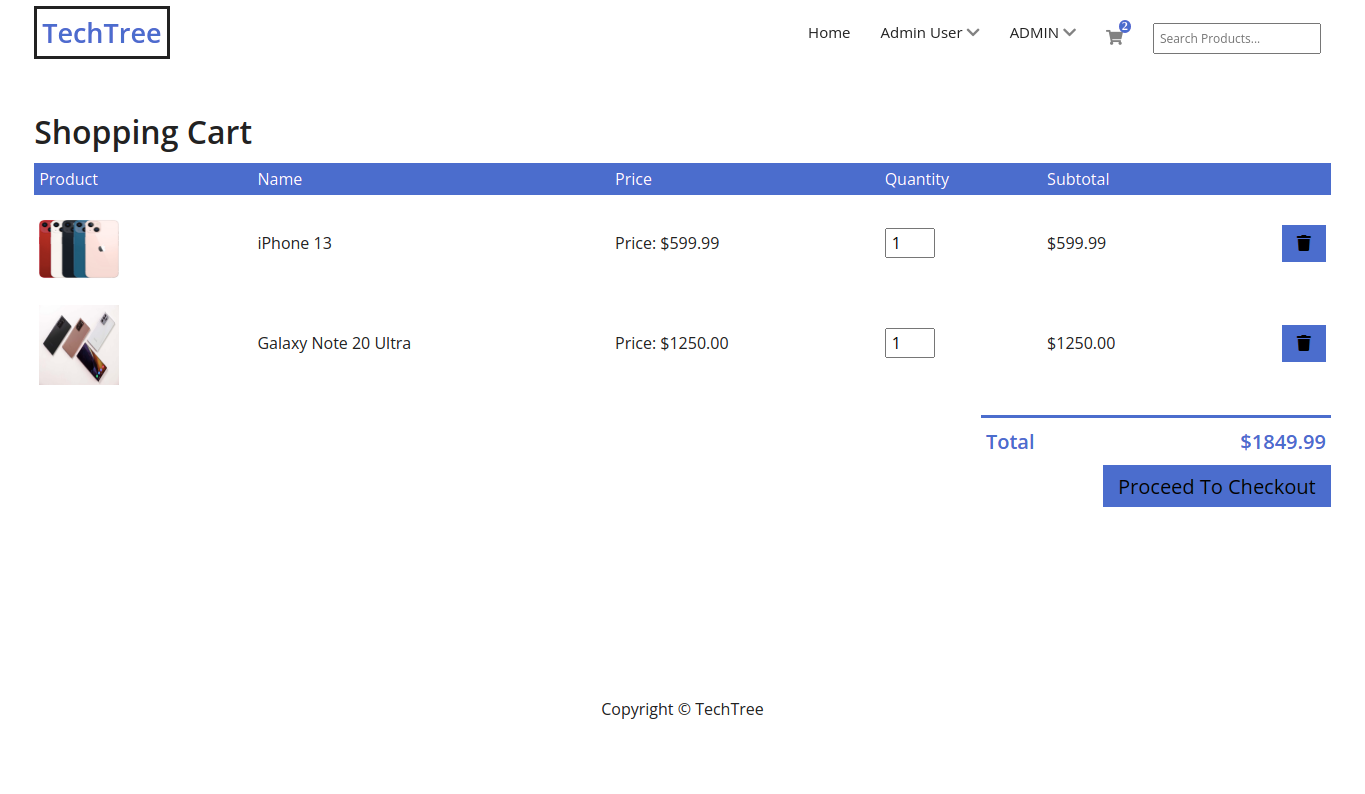Click the Quantity column header
This screenshot has width=1365, height=794.
(917, 179)
